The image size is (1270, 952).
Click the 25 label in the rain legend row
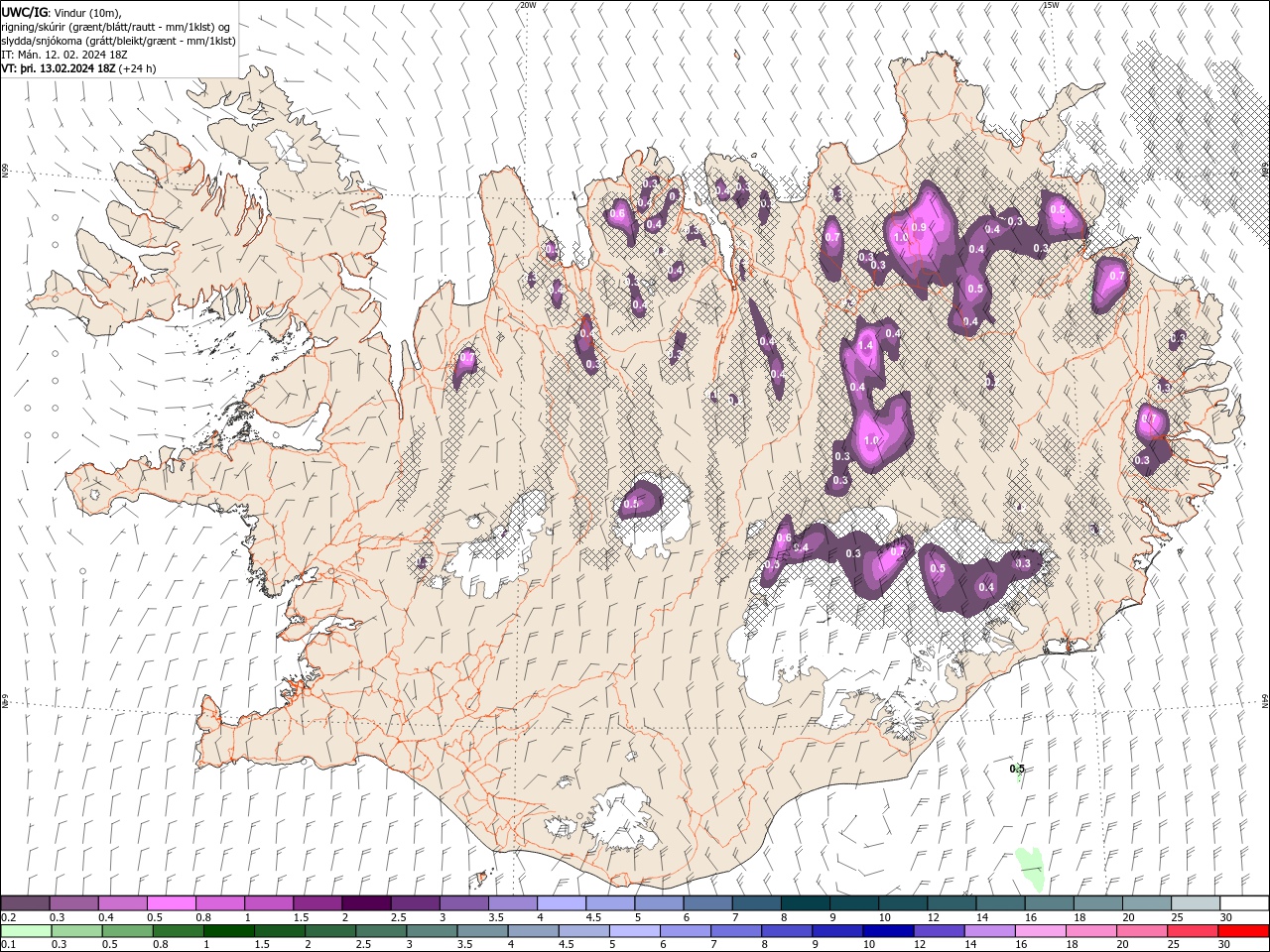pos(1174,945)
